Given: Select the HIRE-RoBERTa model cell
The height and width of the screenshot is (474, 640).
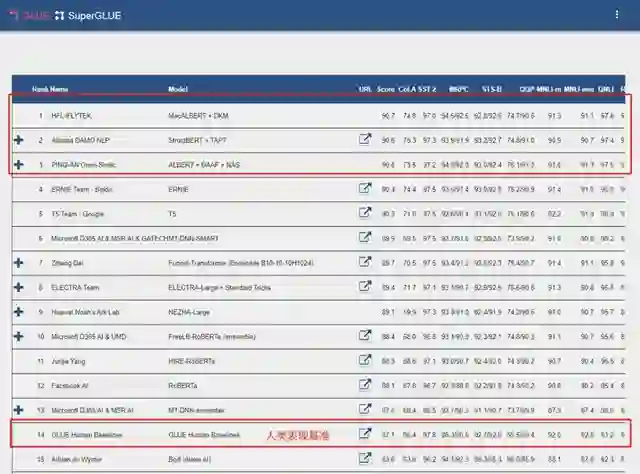Looking at the screenshot, I should coord(191,361).
